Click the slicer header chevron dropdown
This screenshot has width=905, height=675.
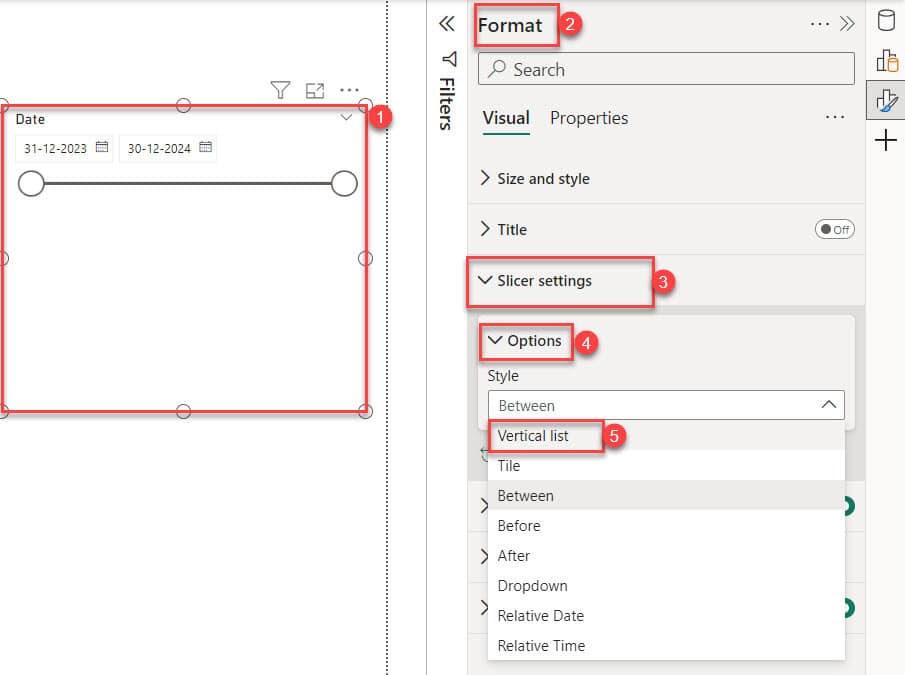(x=346, y=118)
